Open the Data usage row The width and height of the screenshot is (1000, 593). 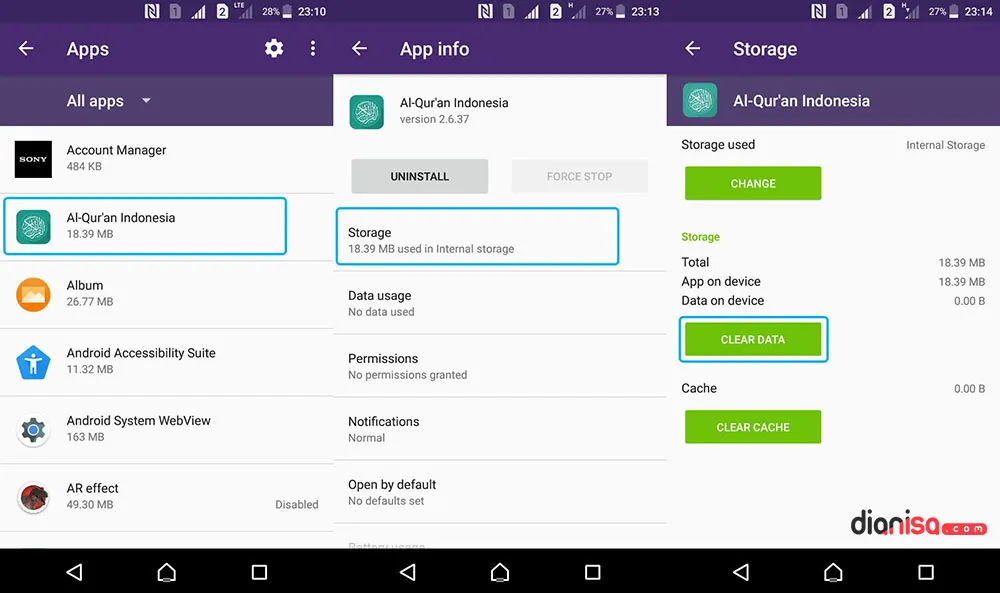[x=477, y=302]
